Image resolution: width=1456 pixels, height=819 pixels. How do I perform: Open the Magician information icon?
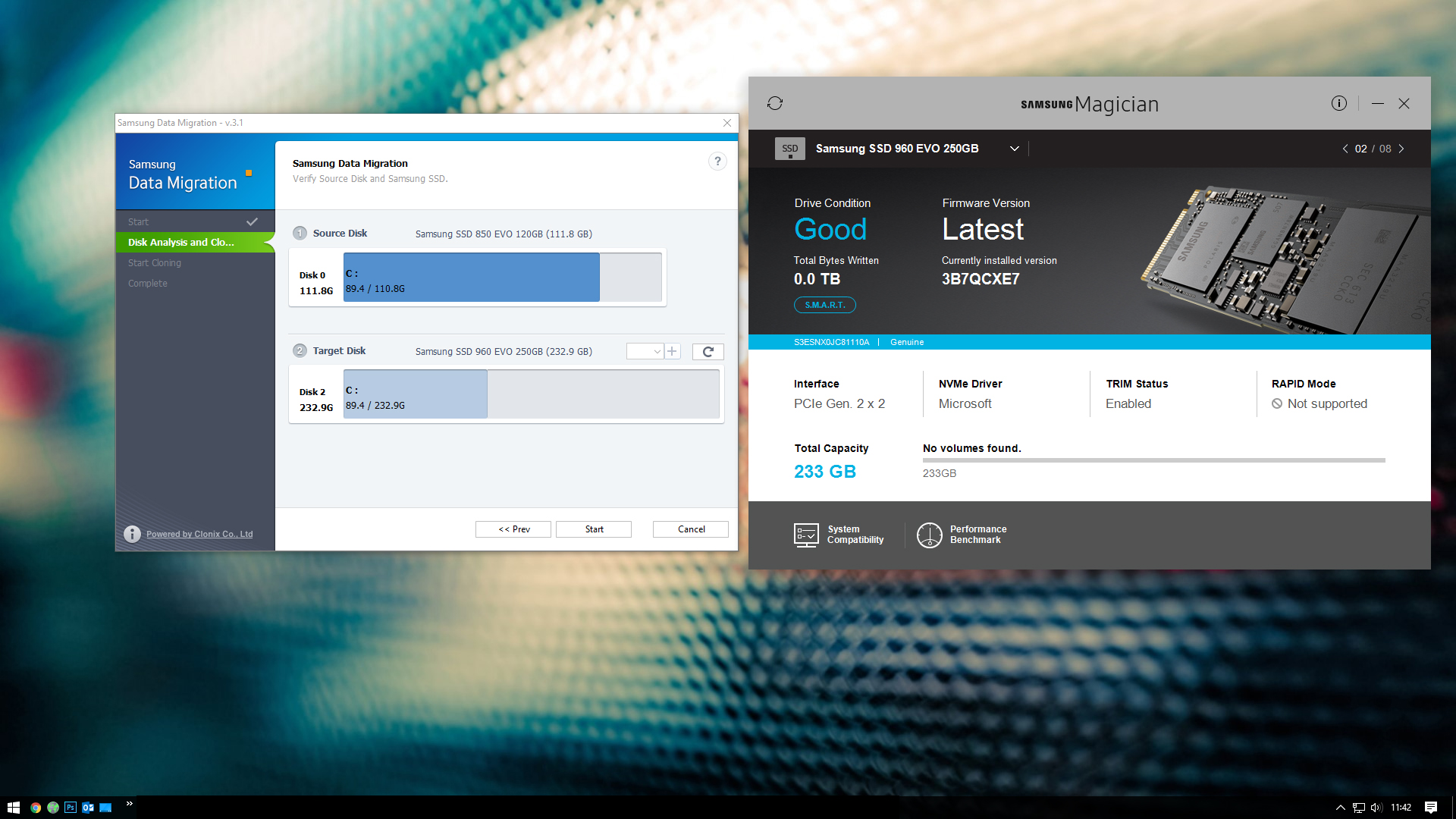tap(1338, 103)
